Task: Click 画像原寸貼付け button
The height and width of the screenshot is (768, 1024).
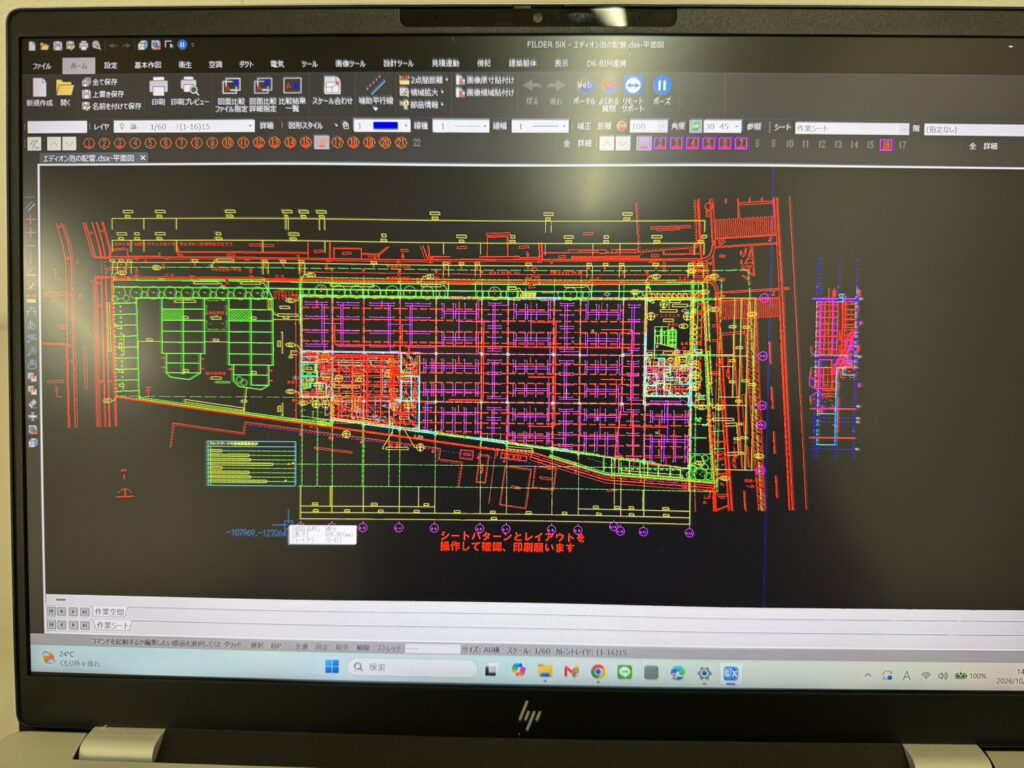Action: pyautogui.click(x=485, y=80)
